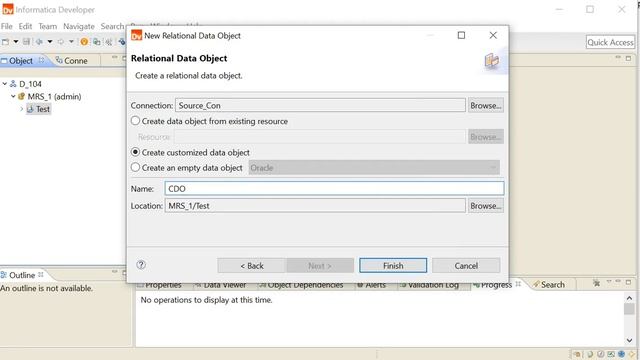Viewport: 640px width, 360px height.
Task: Click the New toolbar icon in main window
Action: (5, 42)
